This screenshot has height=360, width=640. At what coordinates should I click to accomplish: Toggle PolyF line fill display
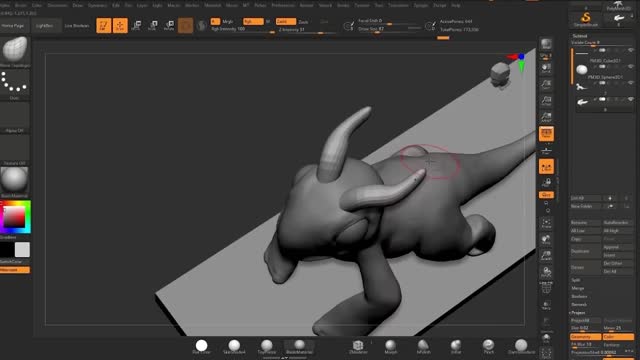click(x=546, y=288)
